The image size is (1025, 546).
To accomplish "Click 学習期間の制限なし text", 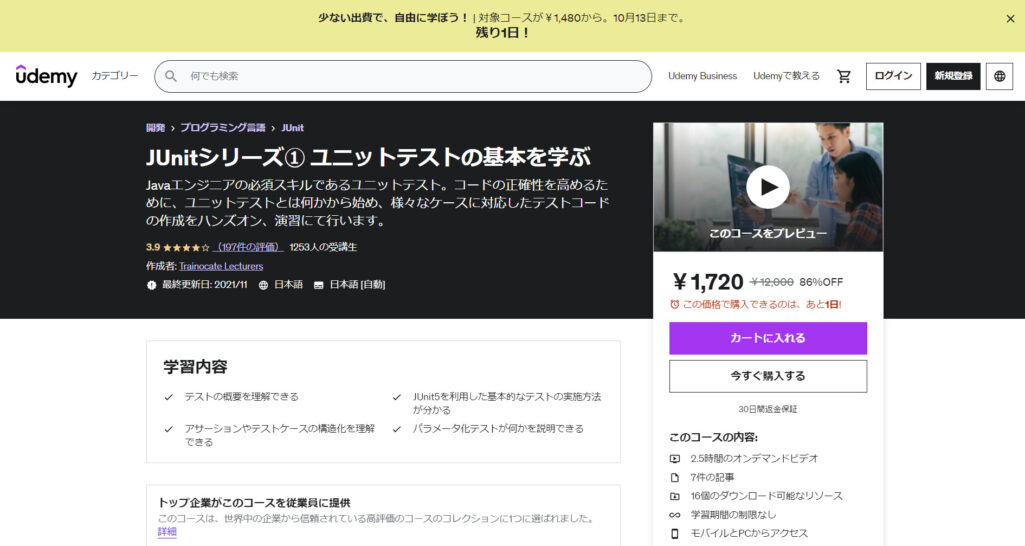I will [x=733, y=515].
